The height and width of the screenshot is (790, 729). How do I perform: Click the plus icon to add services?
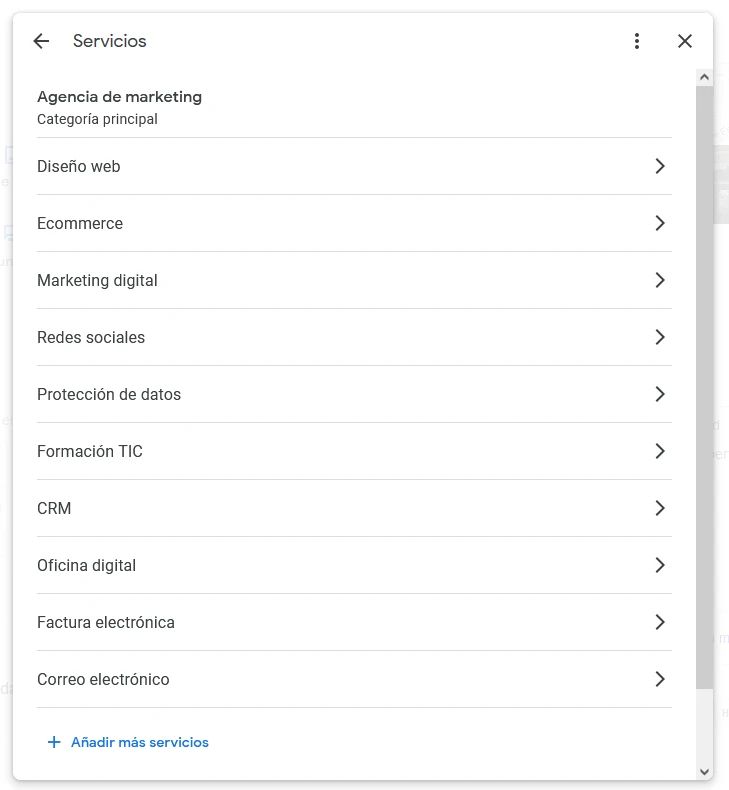(54, 742)
